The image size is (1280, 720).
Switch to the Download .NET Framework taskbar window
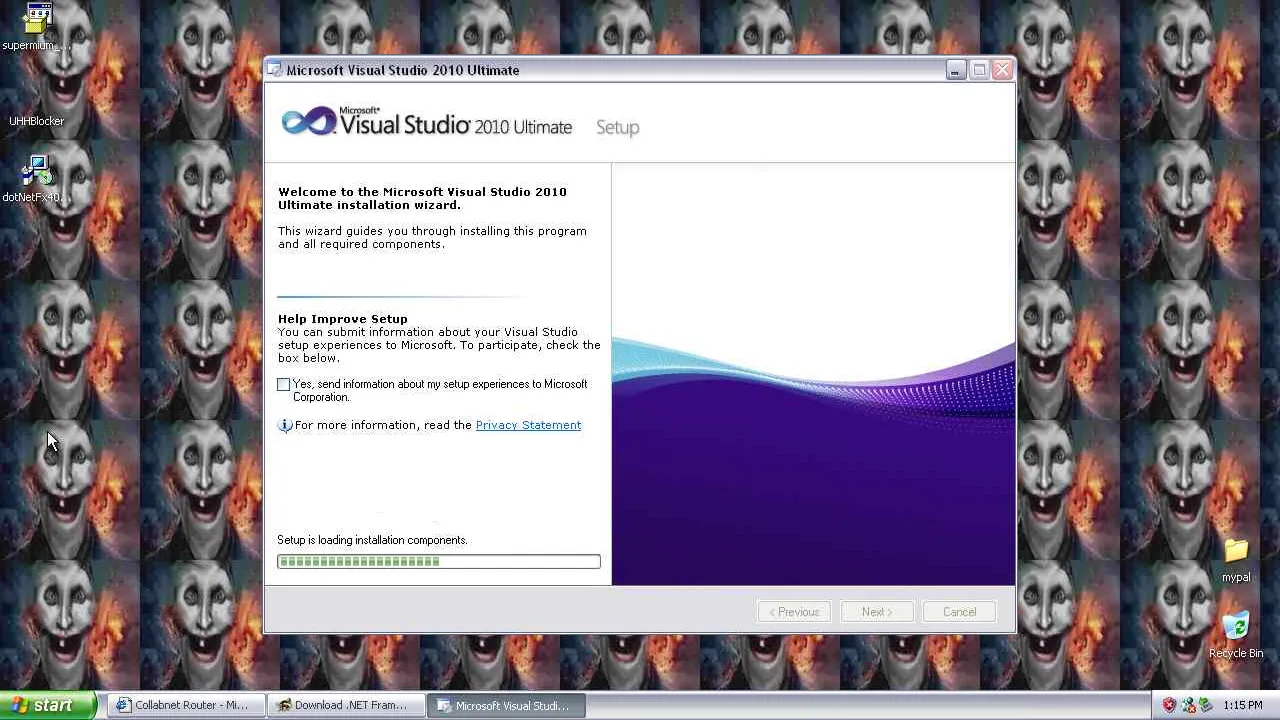pos(346,705)
